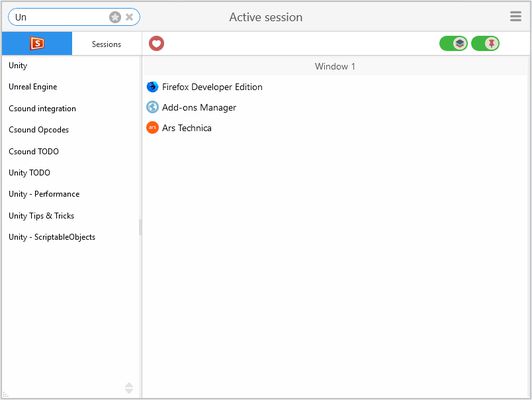This screenshot has height=400, width=532.
Task: Select the Session Sync logo tab
Action: [x=37, y=43]
